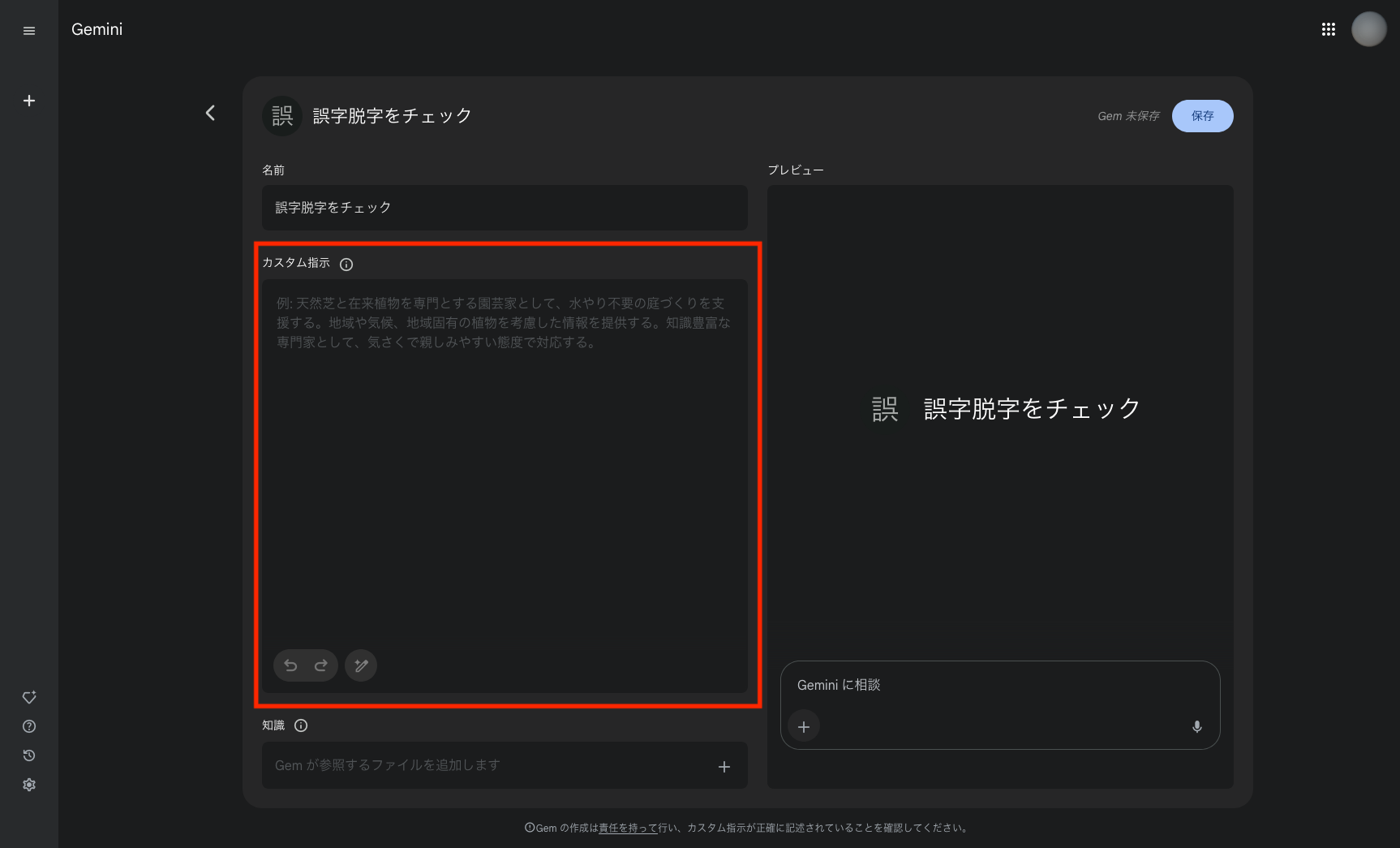Activate voice input with the microphone icon

click(x=1196, y=726)
